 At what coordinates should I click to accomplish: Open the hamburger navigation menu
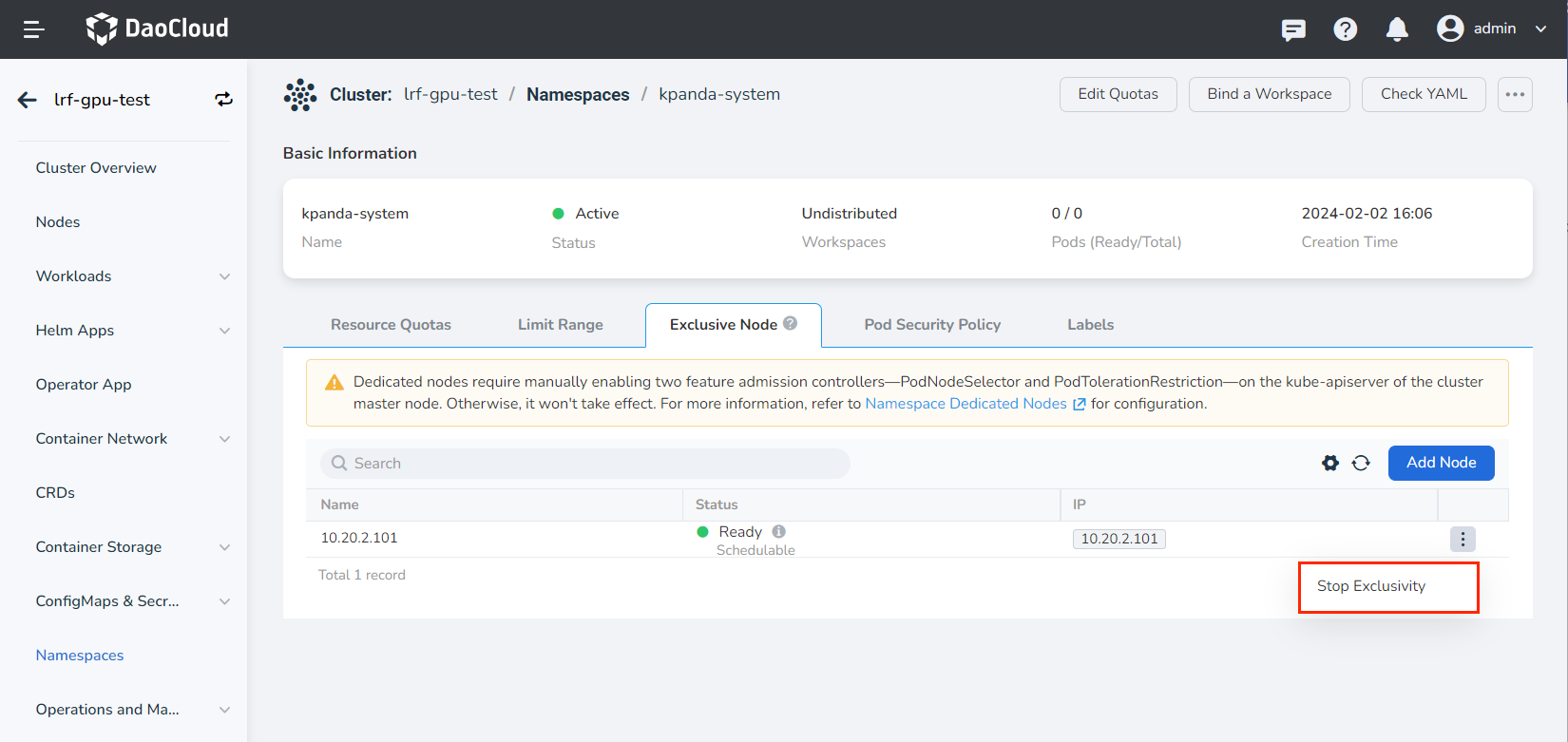34,29
